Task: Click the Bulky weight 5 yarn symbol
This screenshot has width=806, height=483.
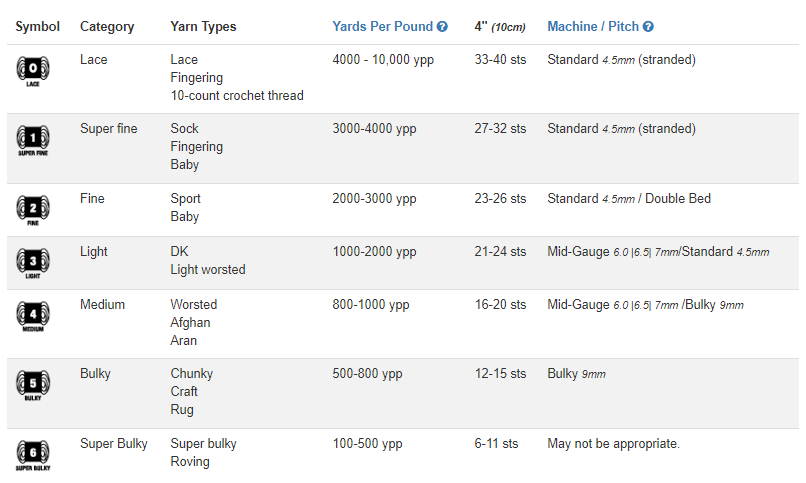Action: (x=33, y=385)
